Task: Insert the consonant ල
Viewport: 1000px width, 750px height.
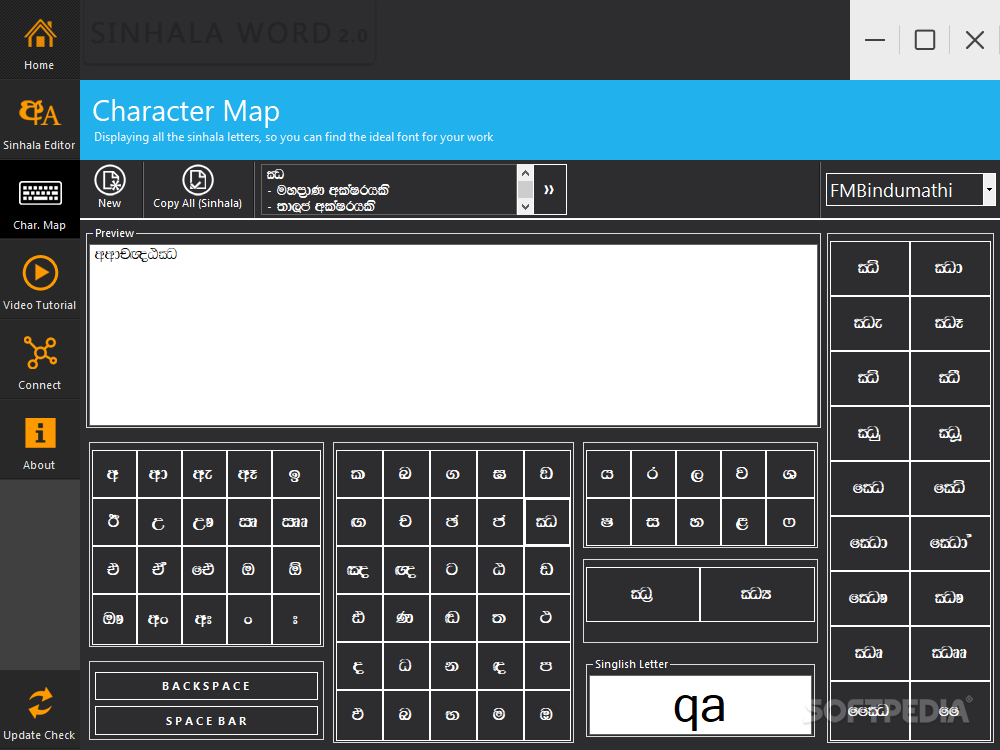Action: click(x=698, y=474)
